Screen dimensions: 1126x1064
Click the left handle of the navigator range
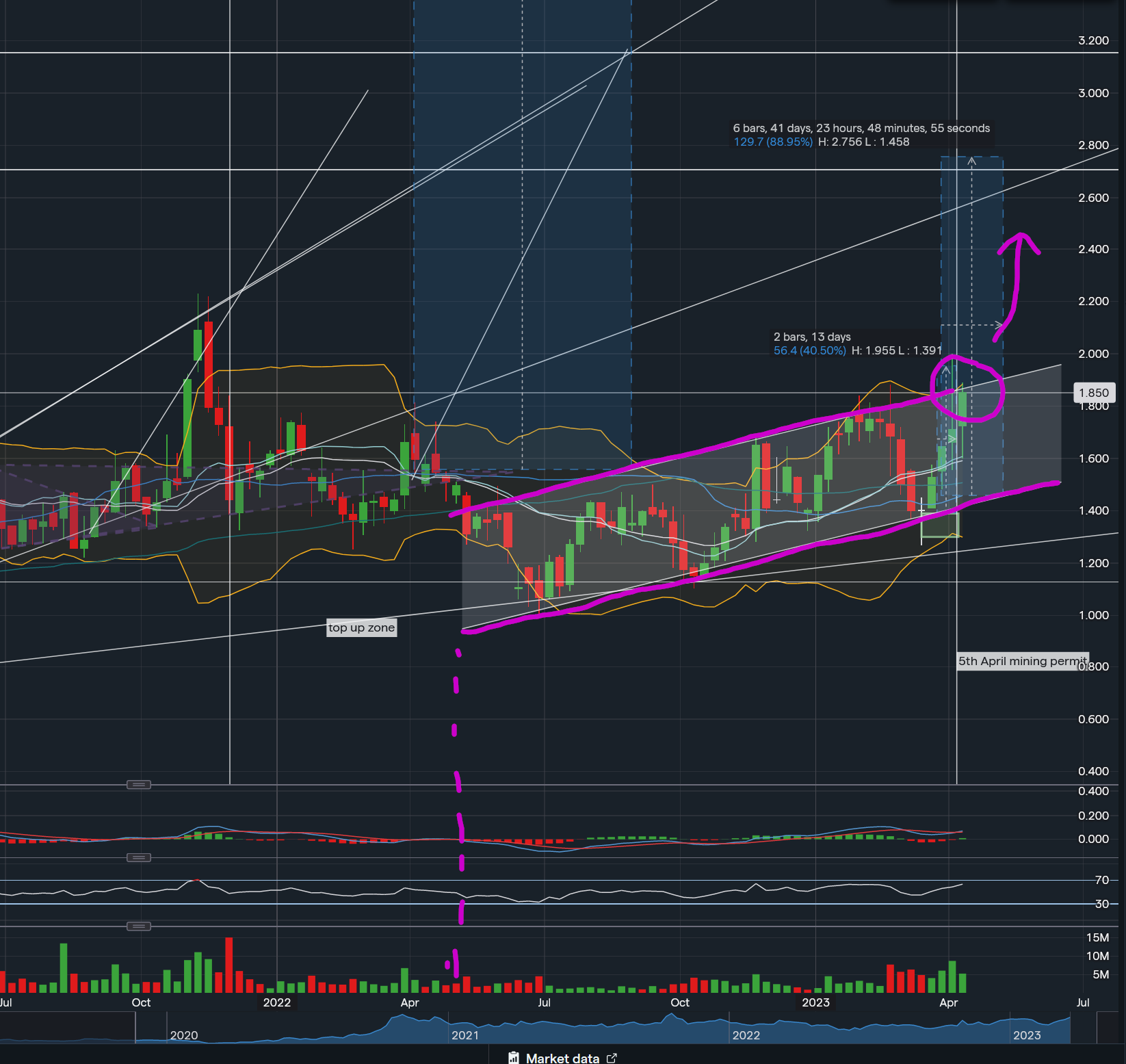click(x=135, y=1028)
